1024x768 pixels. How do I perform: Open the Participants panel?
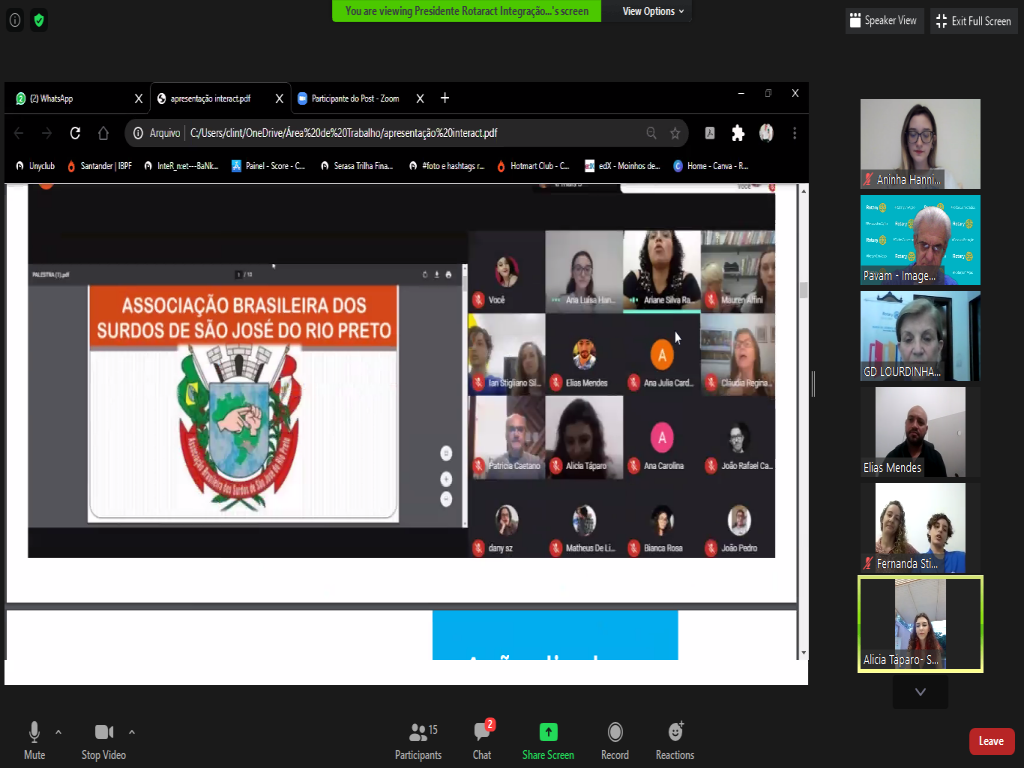tap(418, 739)
